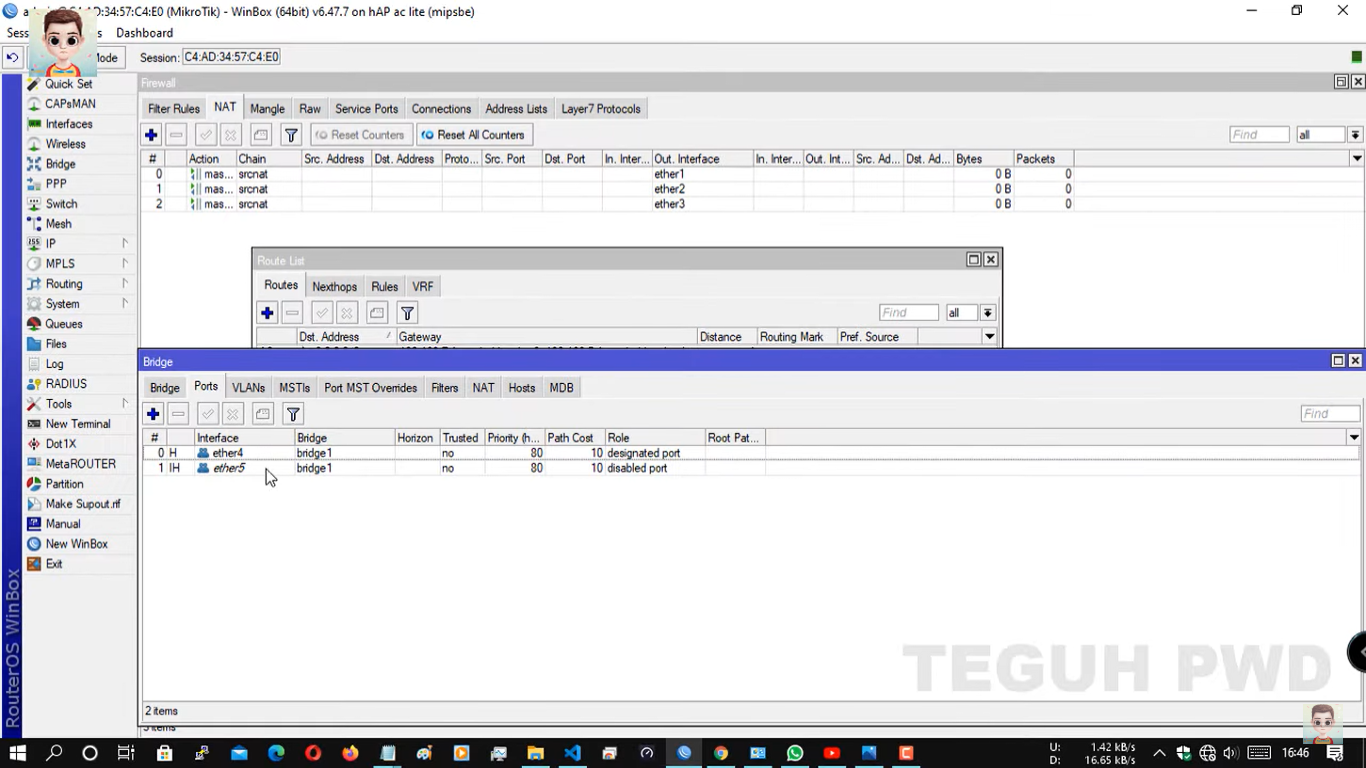1366x768 pixels.
Task: Expand the IP submenu
Action: tap(125, 243)
